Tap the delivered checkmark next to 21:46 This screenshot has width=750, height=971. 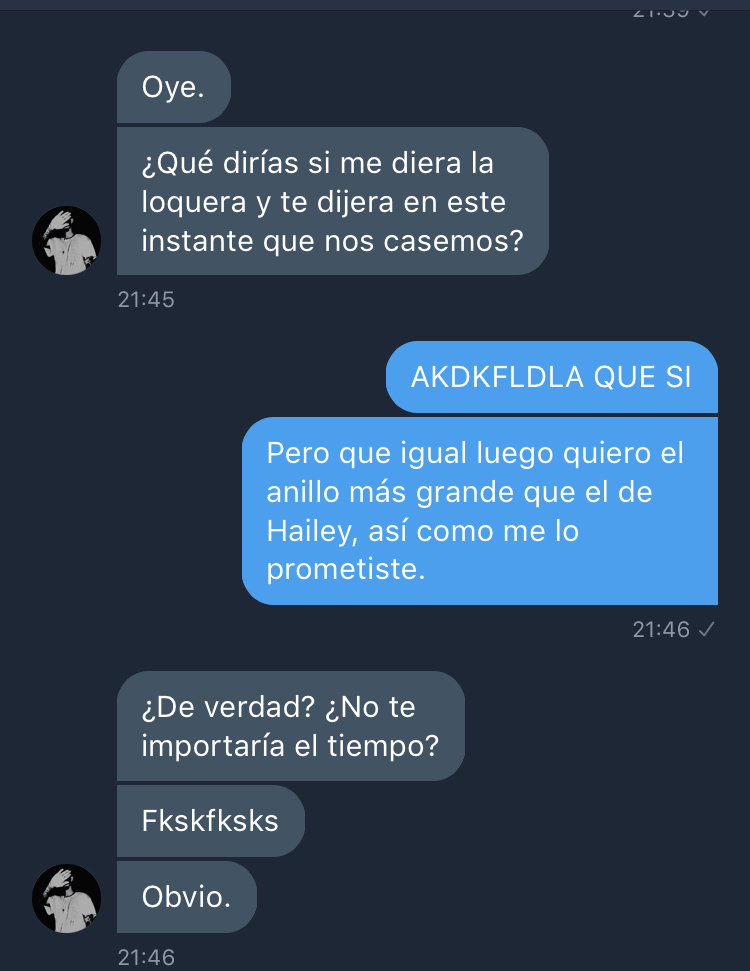point(706,630)
